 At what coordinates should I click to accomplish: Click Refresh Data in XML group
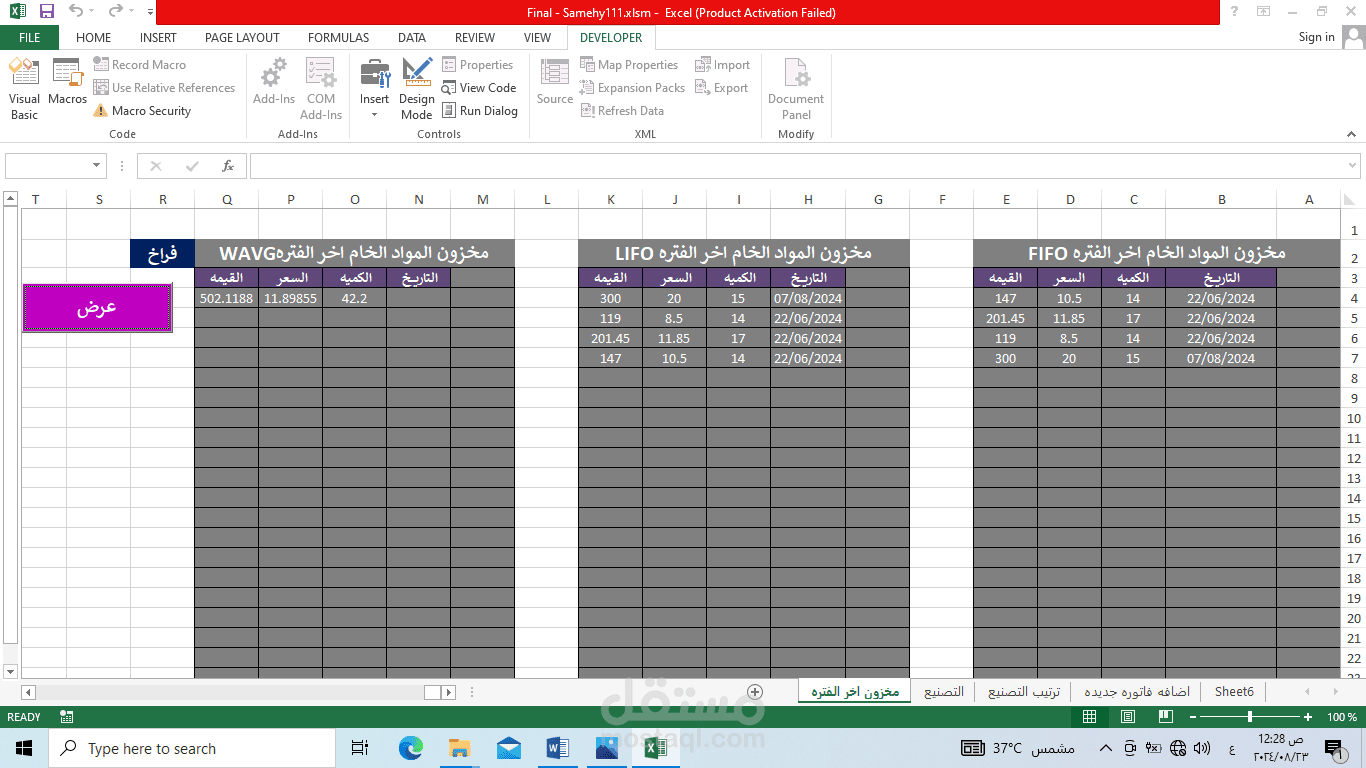pos(622,111)
